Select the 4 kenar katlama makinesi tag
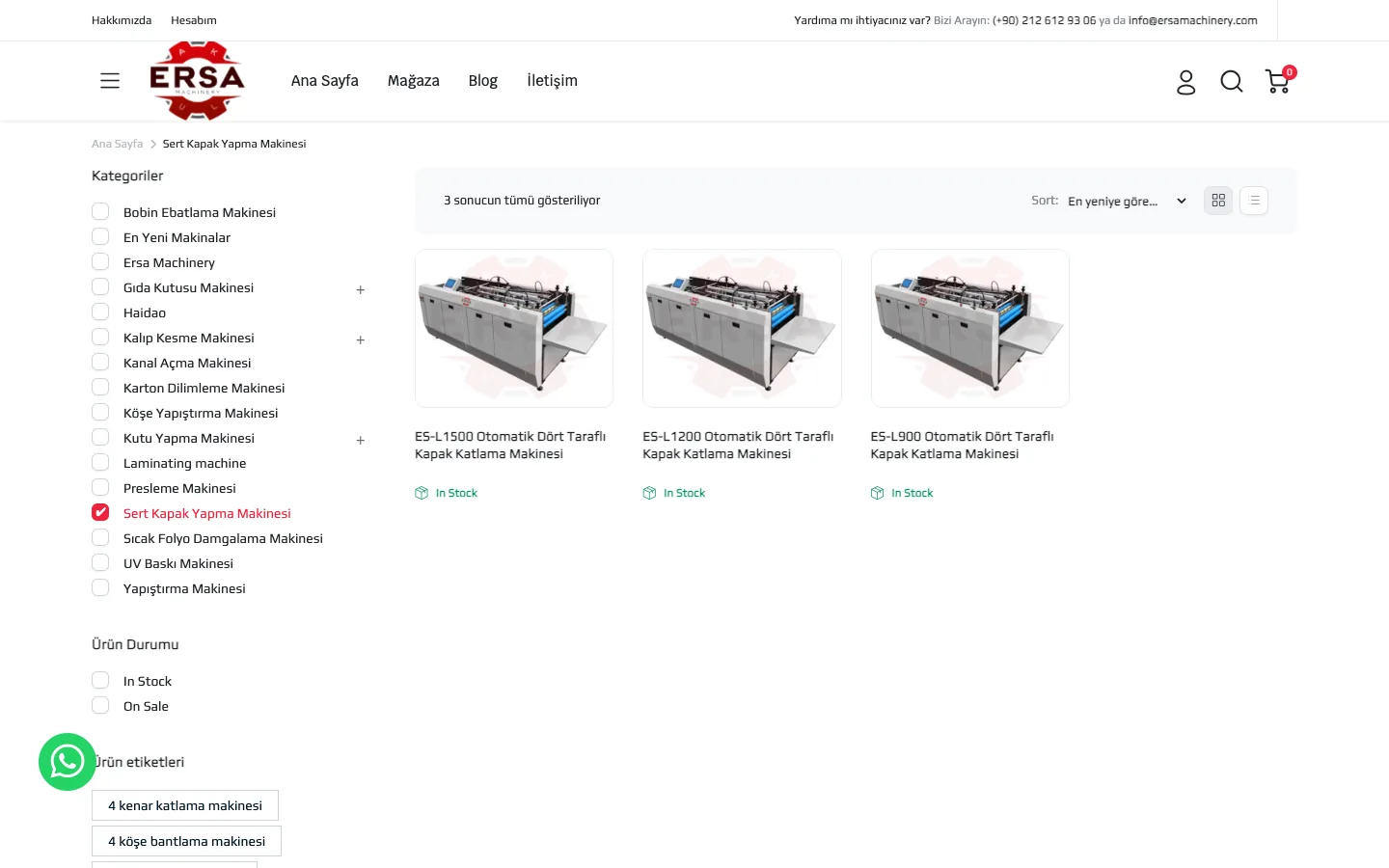The image size is (1389, 868). 185,805
